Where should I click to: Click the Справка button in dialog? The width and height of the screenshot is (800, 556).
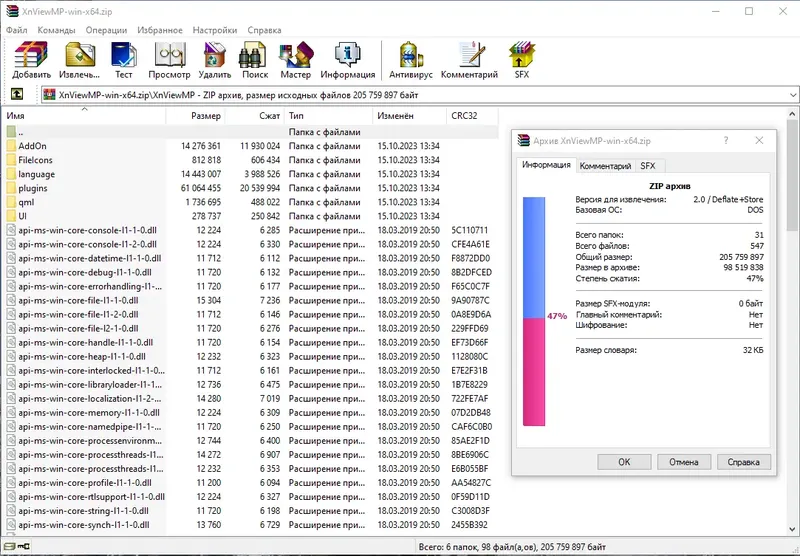[743, 462]
